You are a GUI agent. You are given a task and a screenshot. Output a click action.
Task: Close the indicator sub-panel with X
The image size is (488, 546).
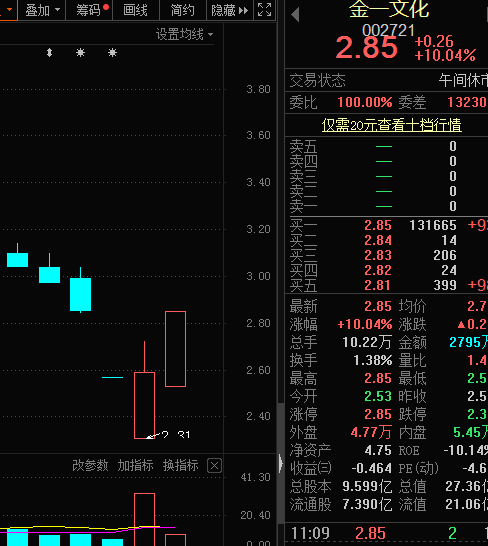(214, 466)
